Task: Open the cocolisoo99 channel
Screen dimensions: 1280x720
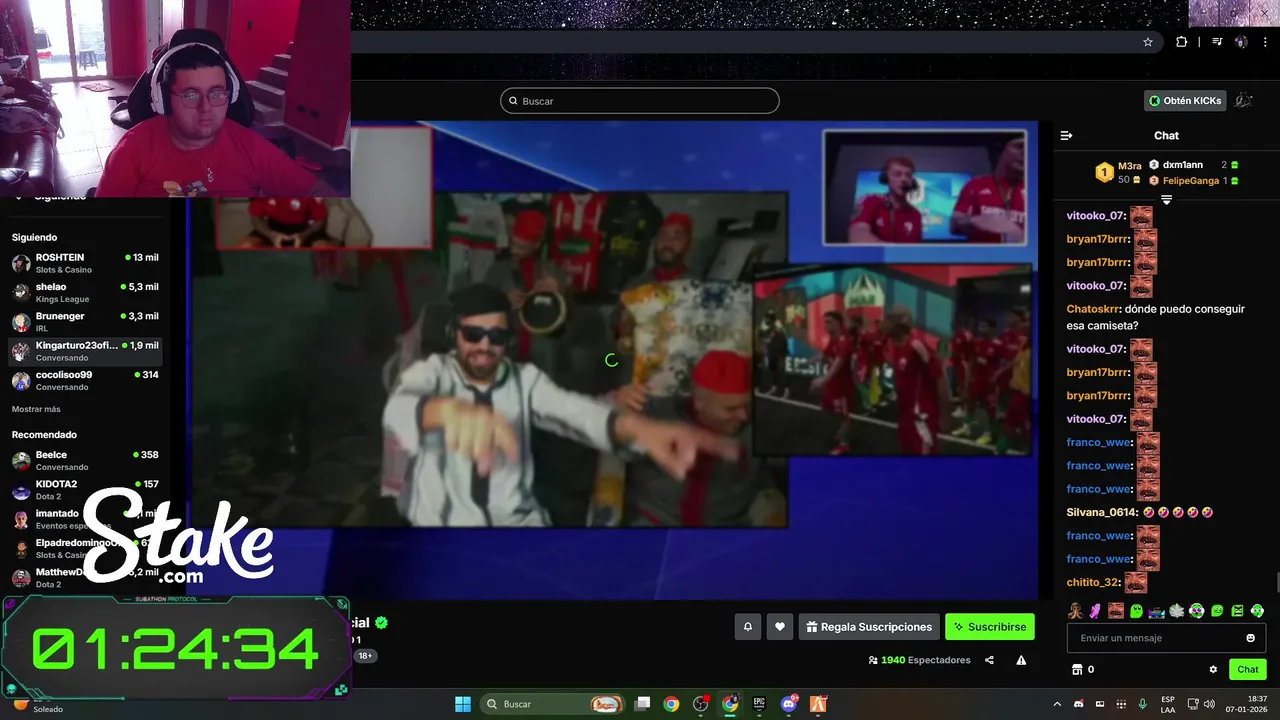Action: click(85, 380)
